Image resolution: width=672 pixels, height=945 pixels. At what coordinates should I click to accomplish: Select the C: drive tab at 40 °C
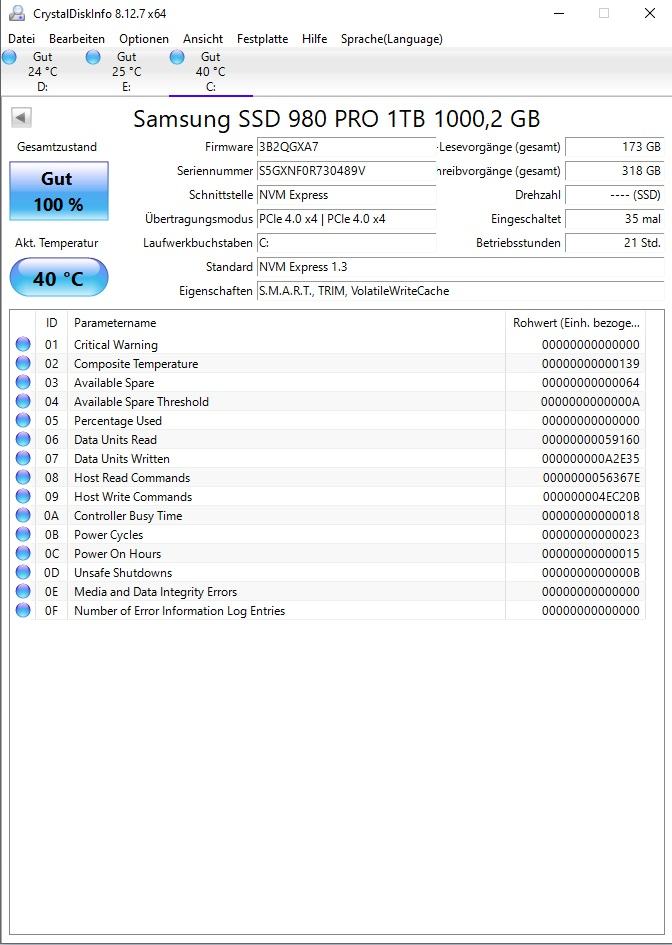210,72
